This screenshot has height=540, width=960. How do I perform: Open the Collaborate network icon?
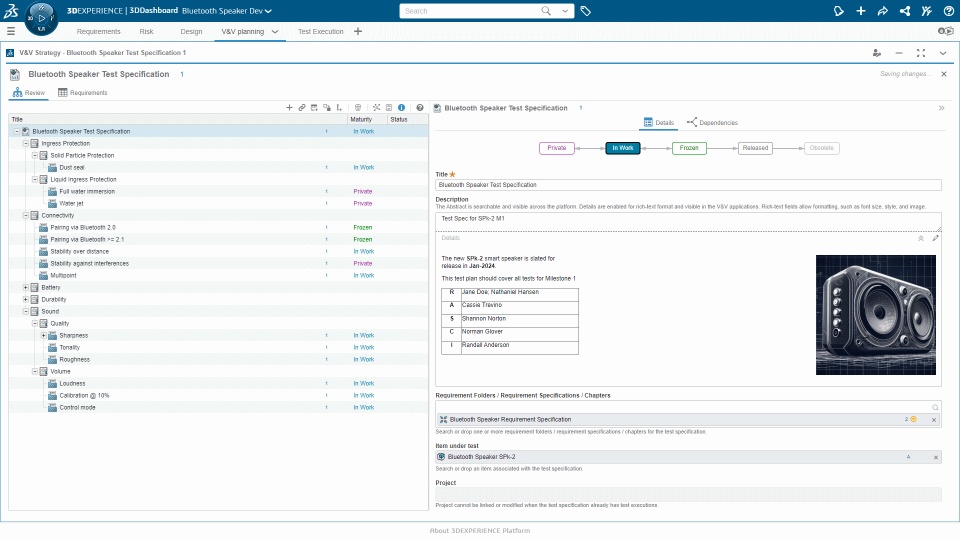(904, 11)
